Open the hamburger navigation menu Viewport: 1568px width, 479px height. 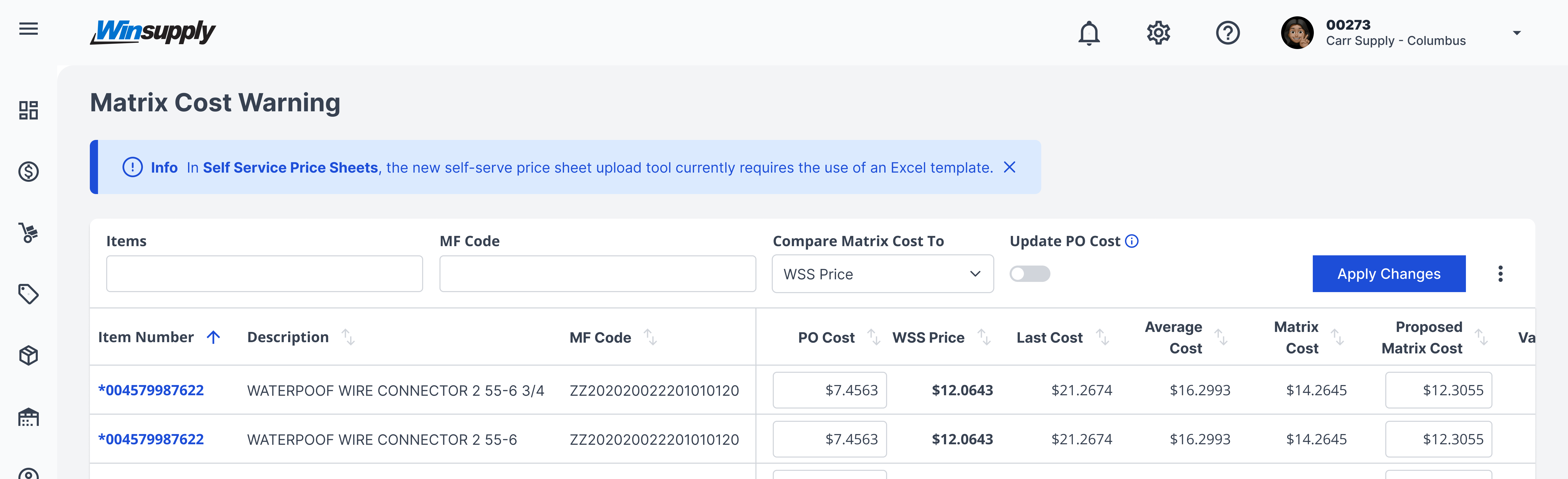[28, 29]
